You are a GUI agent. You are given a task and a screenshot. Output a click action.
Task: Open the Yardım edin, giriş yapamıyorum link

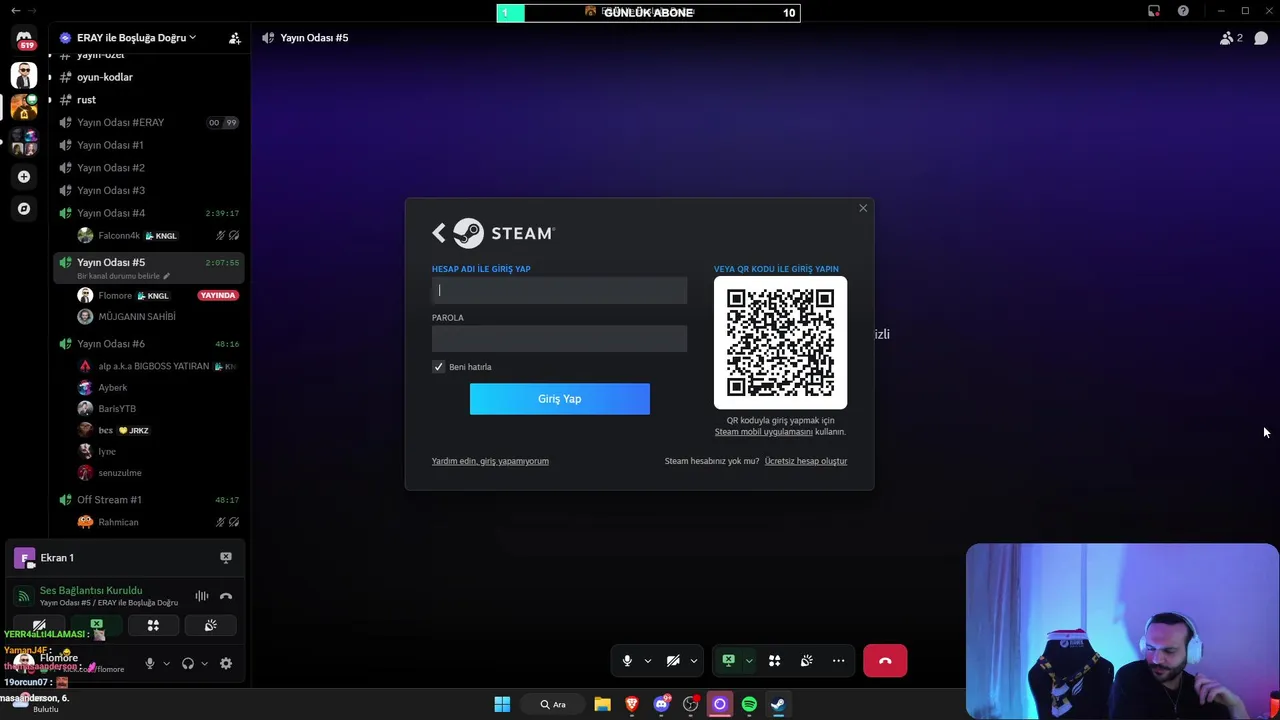tap(490, 461)
